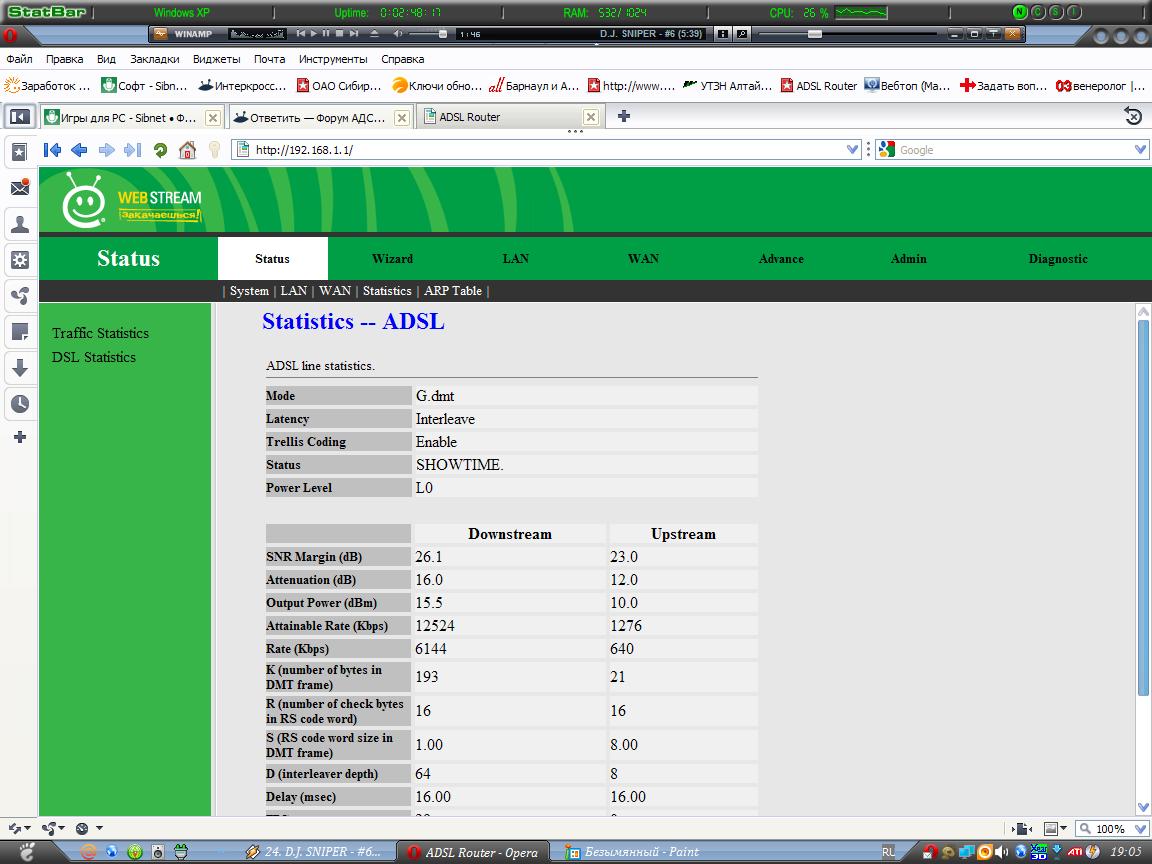The width and height of the screenshot is (1152, 864).
Task: Click the new tab plus button
Action: point(624,116)
